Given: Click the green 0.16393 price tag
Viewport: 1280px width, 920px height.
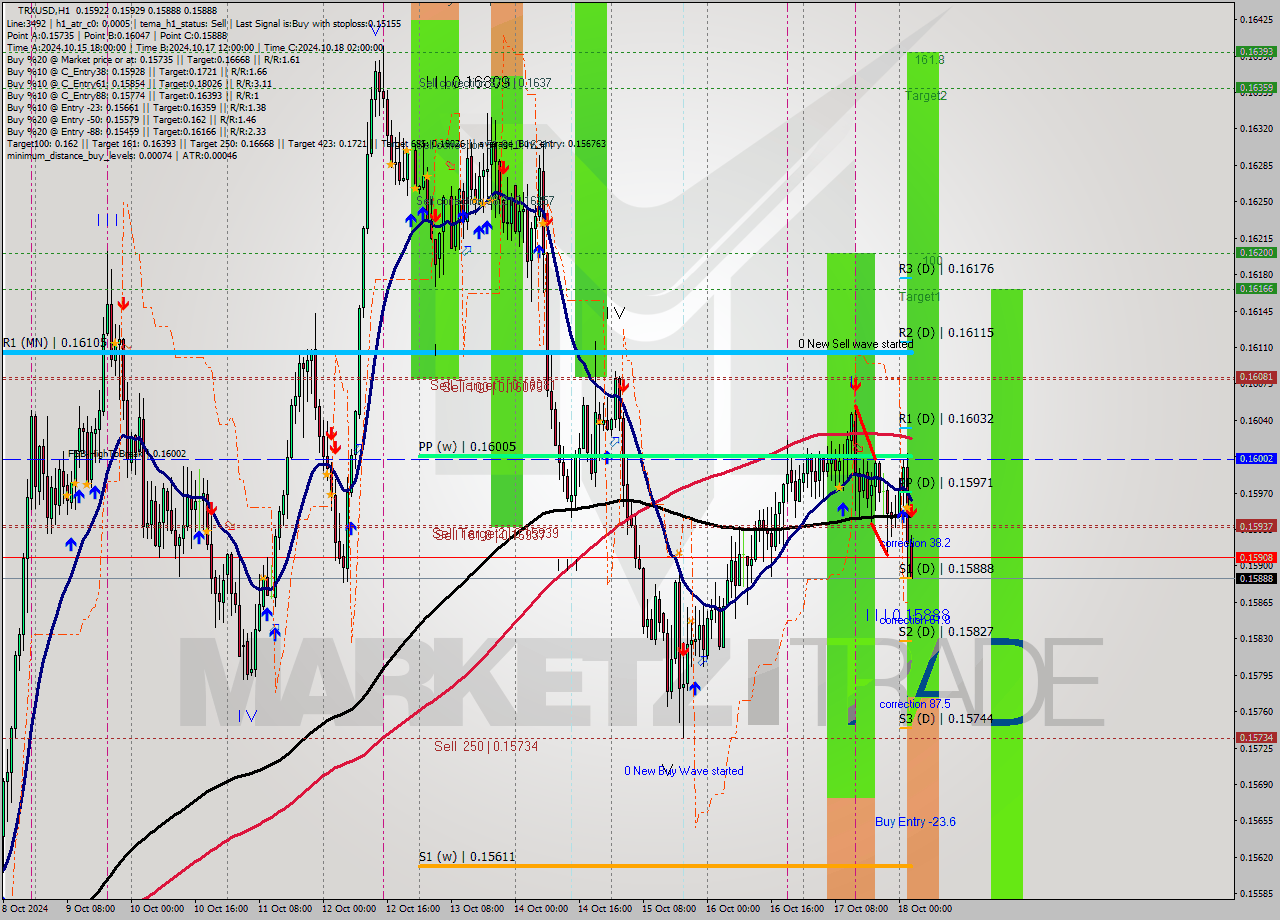Looking at the screenshot, I should pos(1256,52).
